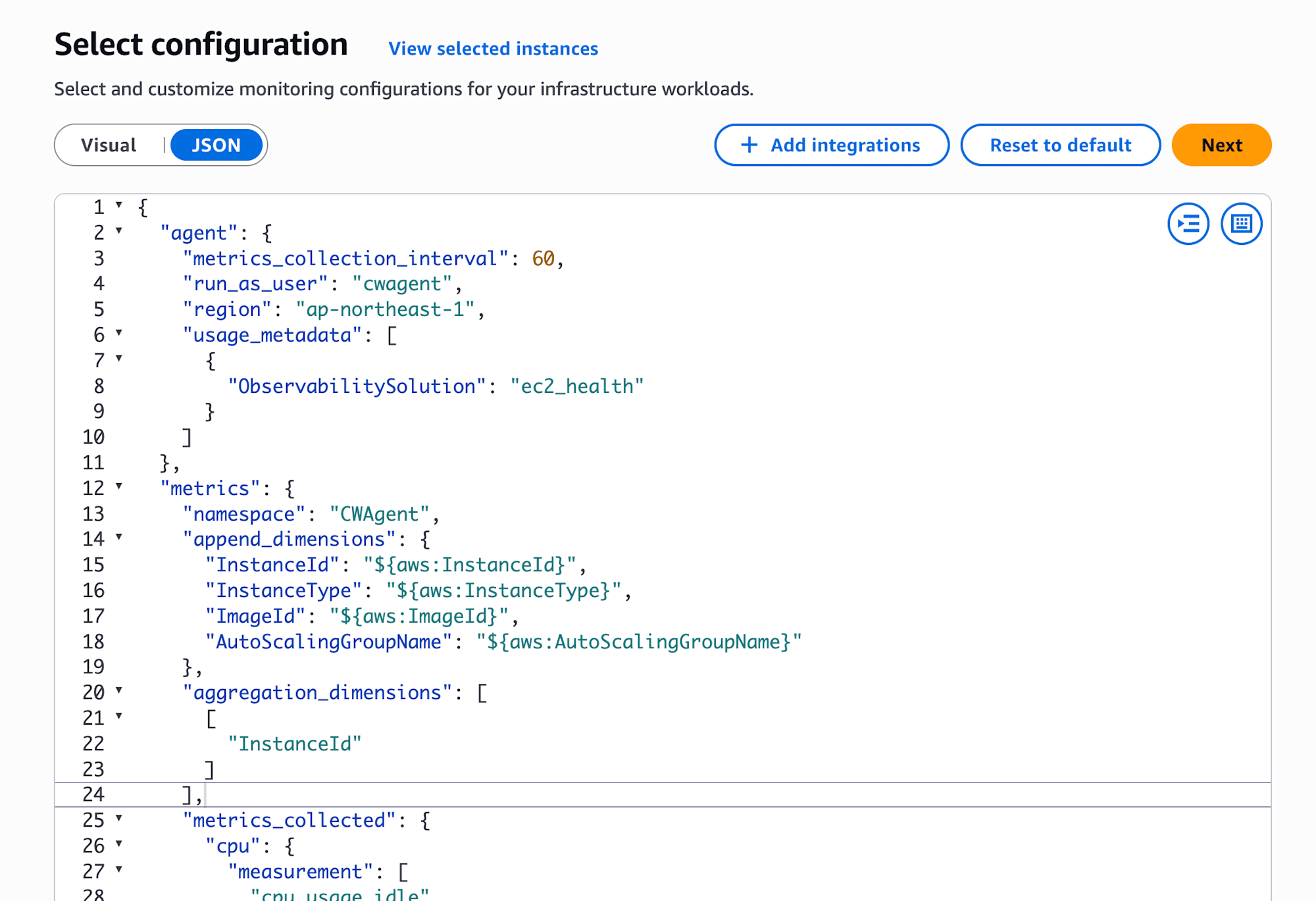Click the "namespace" key on line 13
Viewport: 1316px width, 901px height.
pyautogui.click(x=243, y=514)
